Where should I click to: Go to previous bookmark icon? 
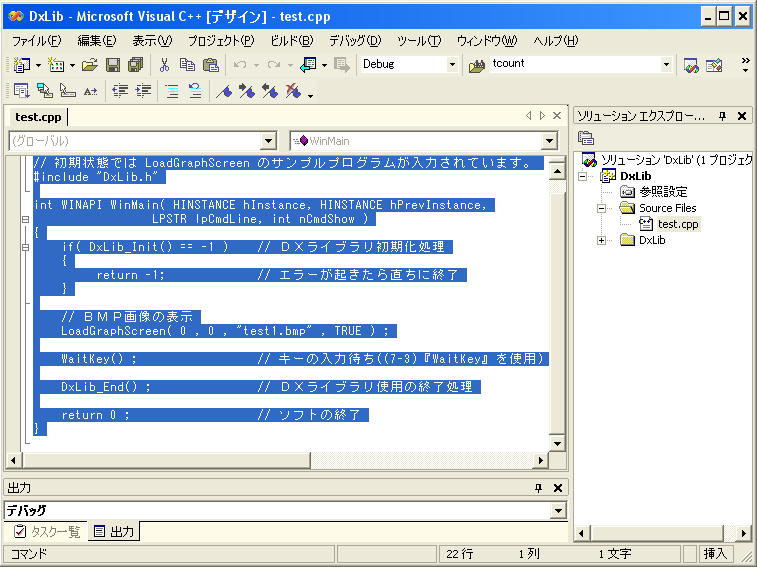[x=270, y=91]
